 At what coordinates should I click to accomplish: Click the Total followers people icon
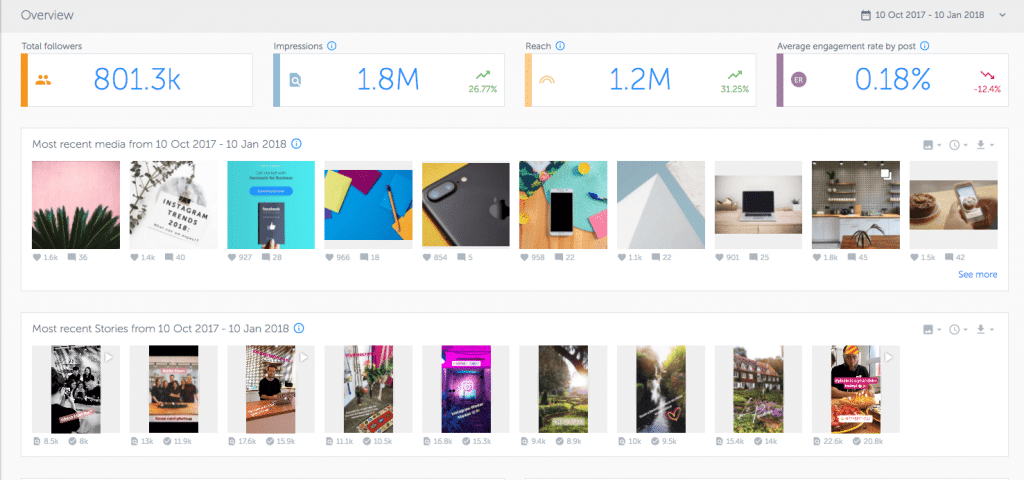click(x=42, y=81)
